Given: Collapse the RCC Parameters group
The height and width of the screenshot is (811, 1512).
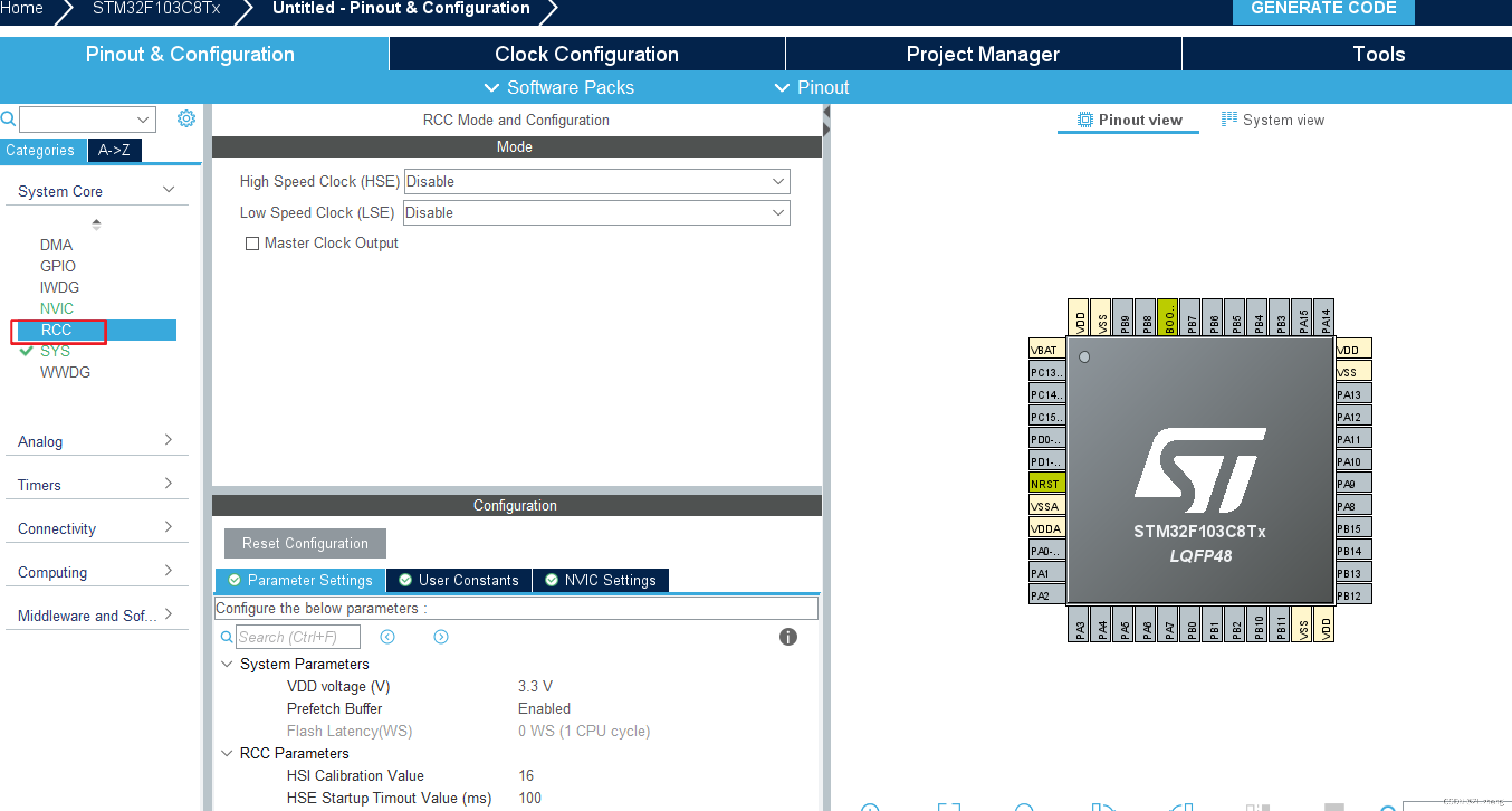Looking at the screenshot, I should coord(227,753).
